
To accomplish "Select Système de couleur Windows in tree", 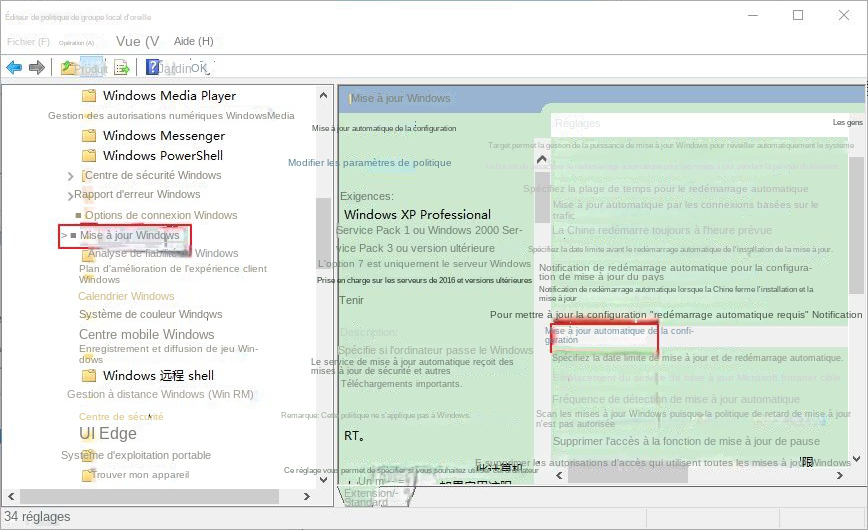I will click(151, 315).
